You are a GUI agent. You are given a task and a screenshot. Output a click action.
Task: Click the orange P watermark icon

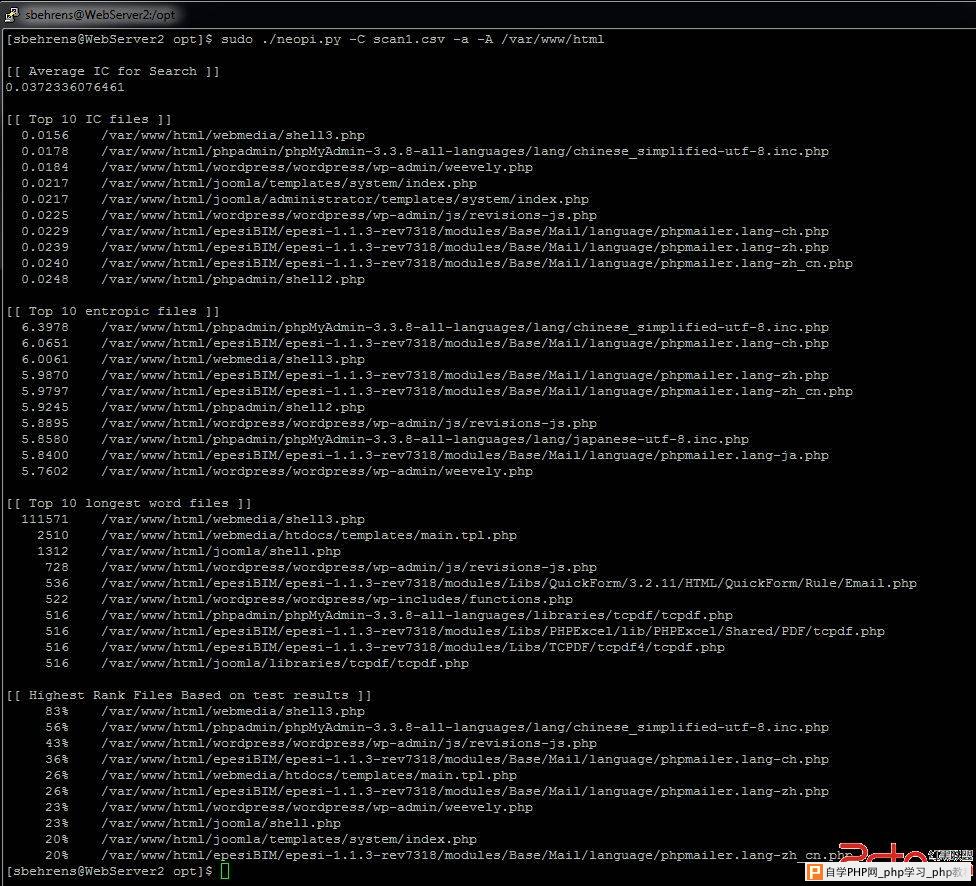pos(816,872)
